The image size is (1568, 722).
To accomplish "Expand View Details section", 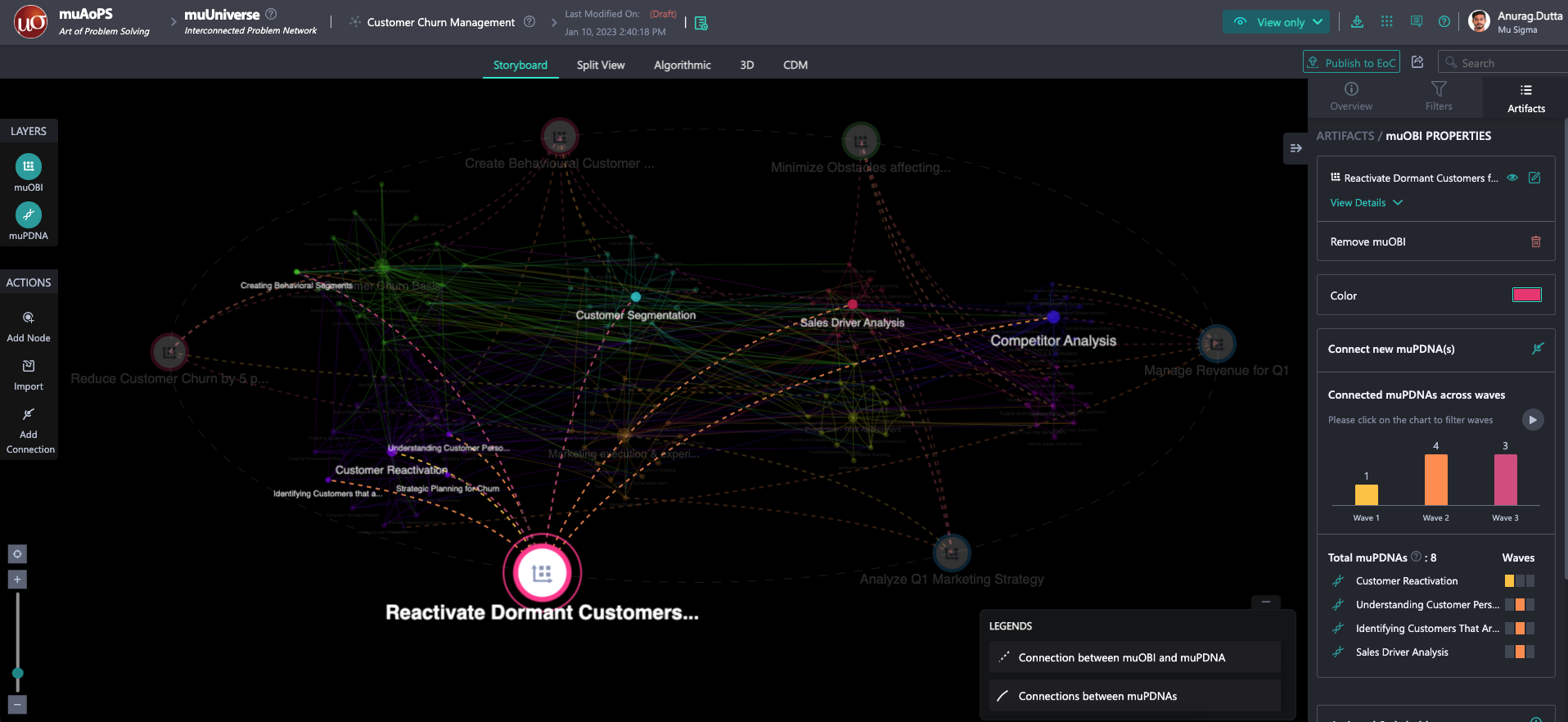I will tap(1366, 203).
